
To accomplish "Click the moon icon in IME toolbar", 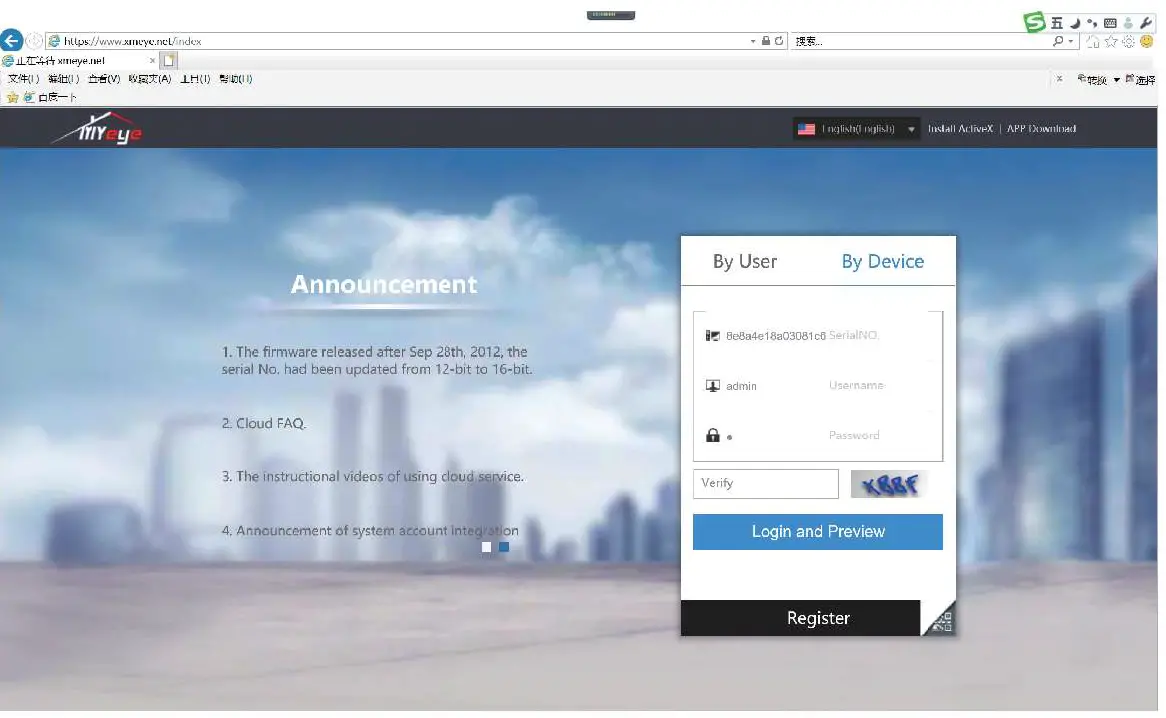I will pyautogui.click(x=1075, y=23).
